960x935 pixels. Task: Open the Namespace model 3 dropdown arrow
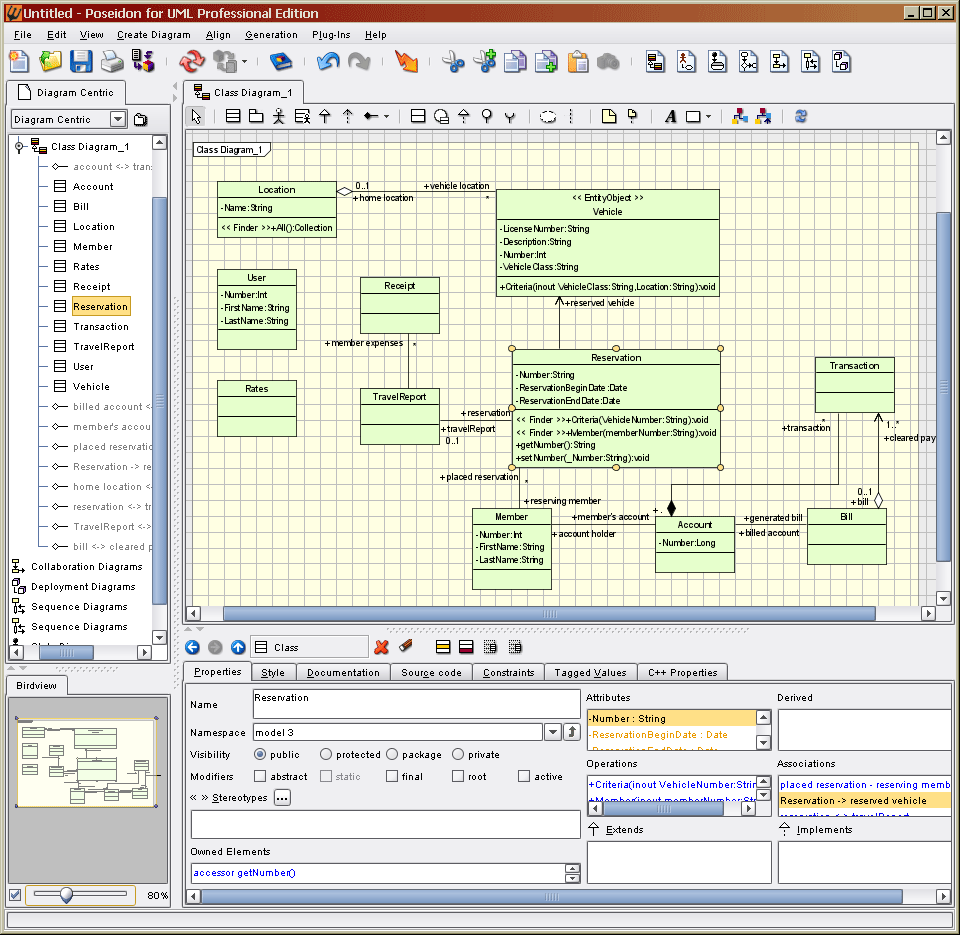pyautogui.click(x=553, y=732)
